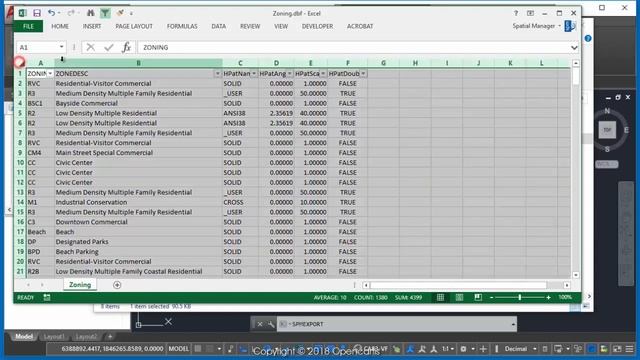Cancel formula entry X button
This screenshot has width=640, height=360.
91,47
